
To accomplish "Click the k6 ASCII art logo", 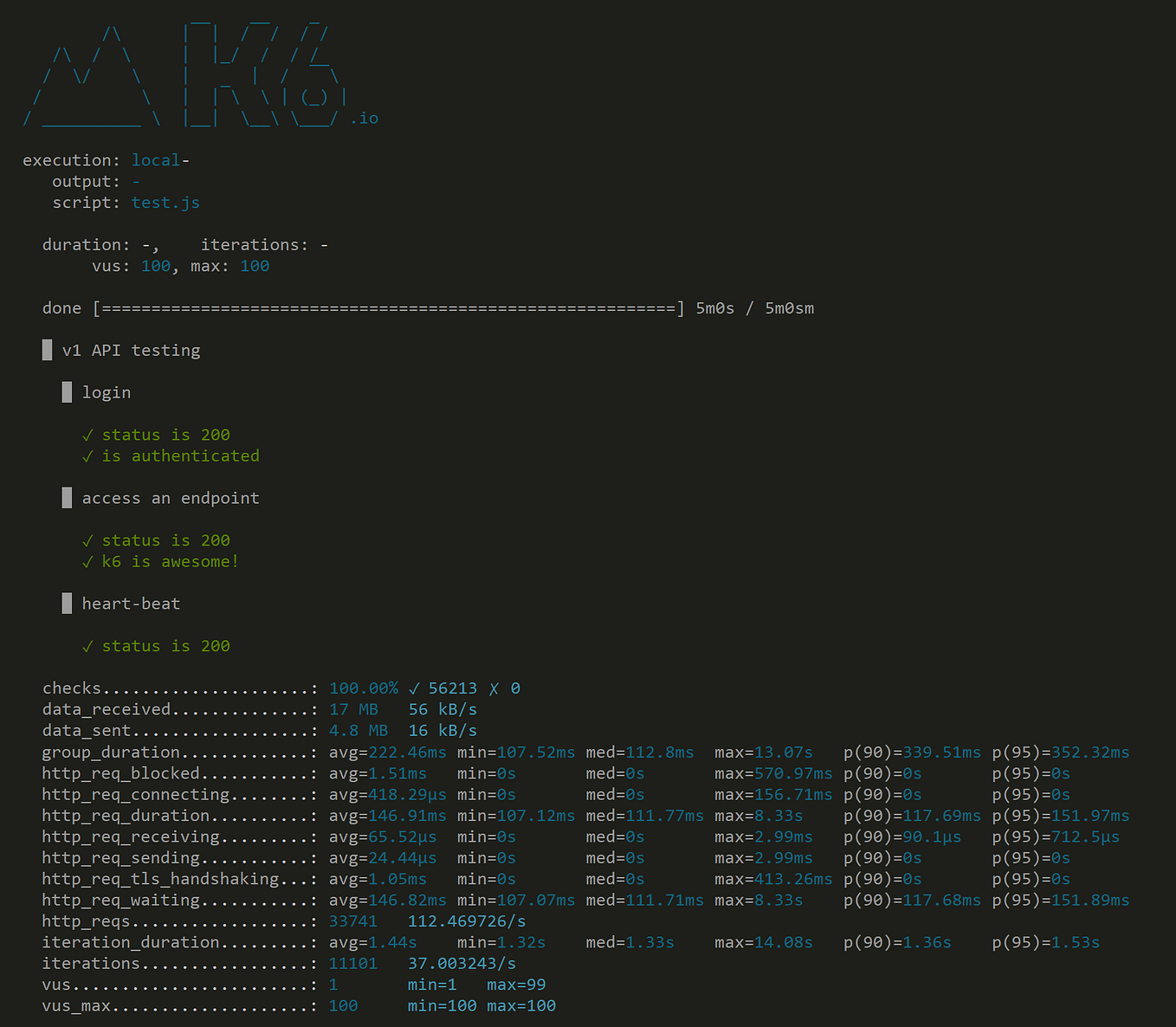I will [199, 69].
